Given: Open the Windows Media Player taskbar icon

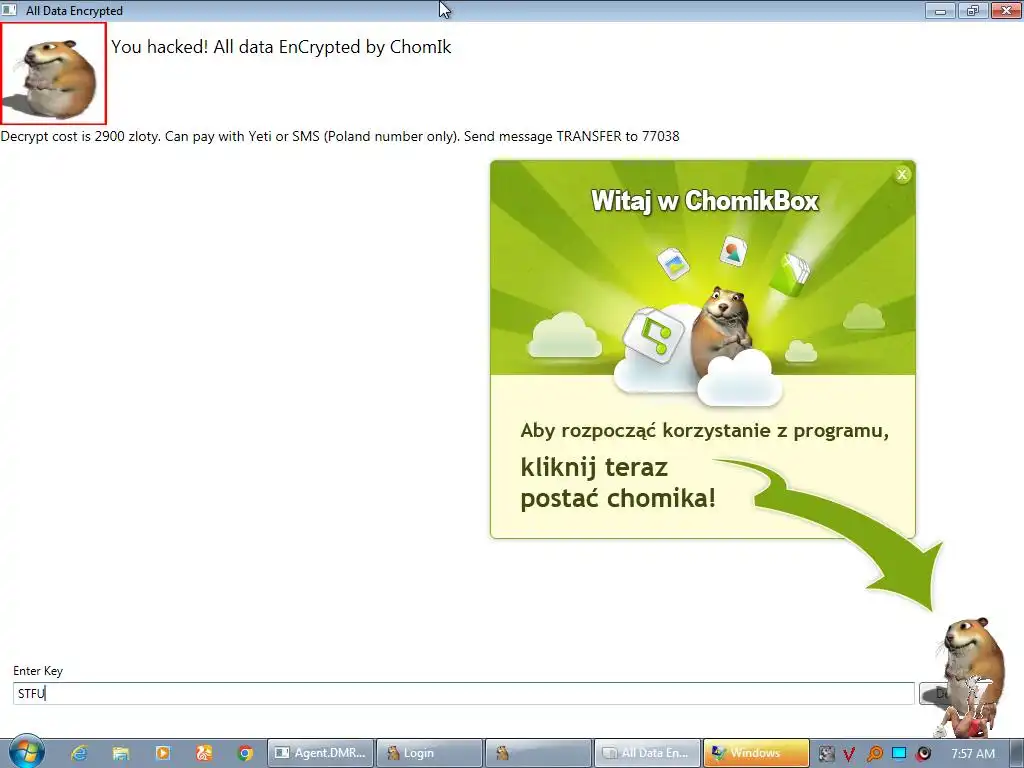Looking at the screenshot, I should coord(163,753).
